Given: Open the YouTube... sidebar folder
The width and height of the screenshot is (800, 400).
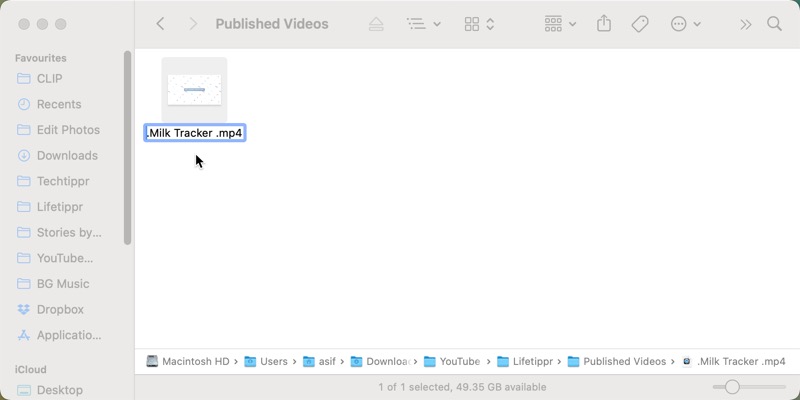Looking at the screenshot, I should coord(55,258).
